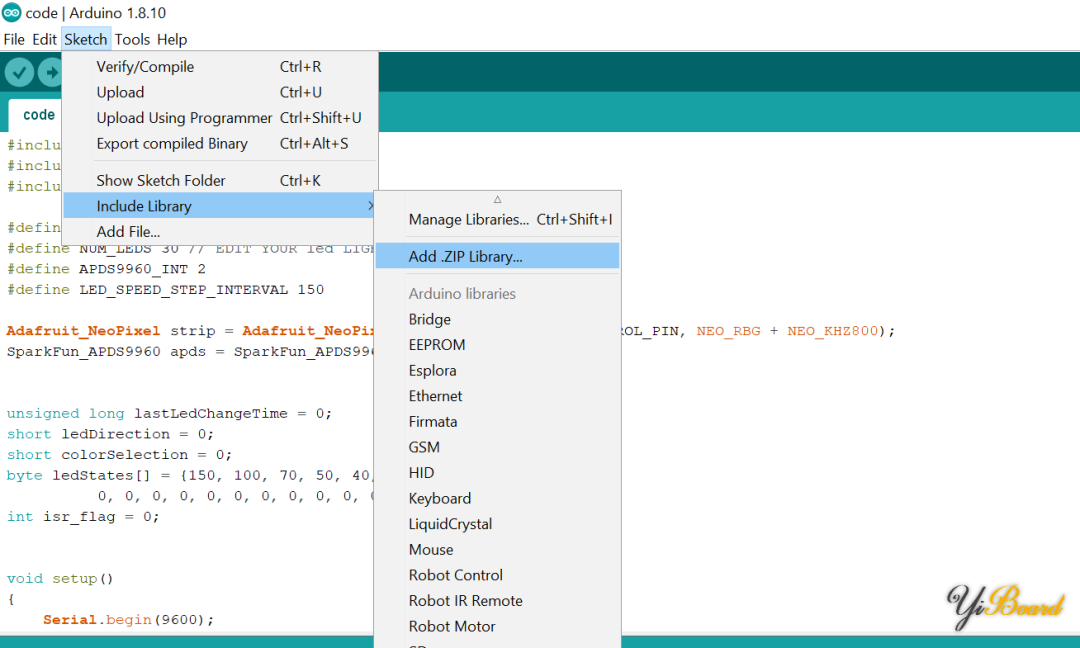Include the Firmata library
The image size is (1080, 648).
tap(497, 421)
